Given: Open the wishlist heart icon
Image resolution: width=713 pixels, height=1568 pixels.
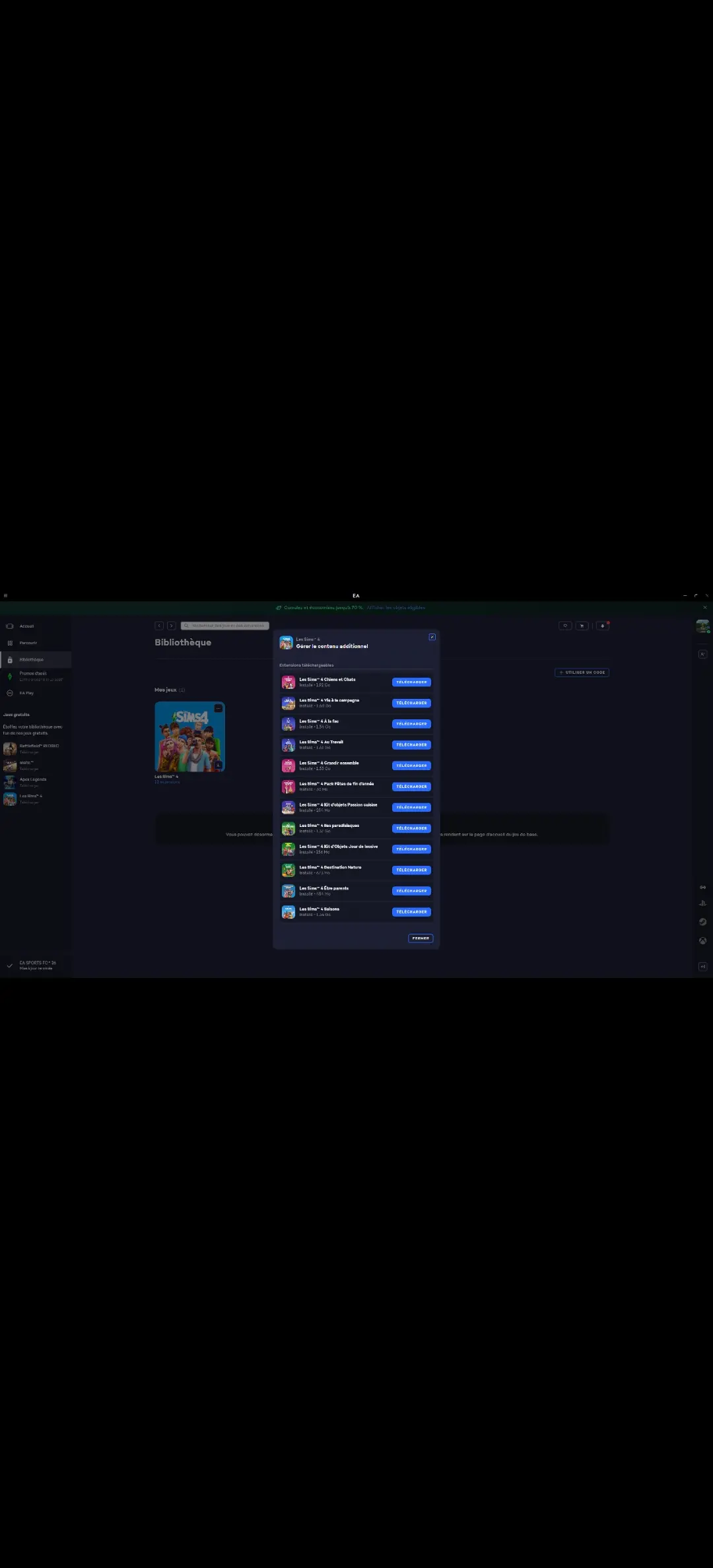Looking at the screenshot, I should tap(565, 626).
